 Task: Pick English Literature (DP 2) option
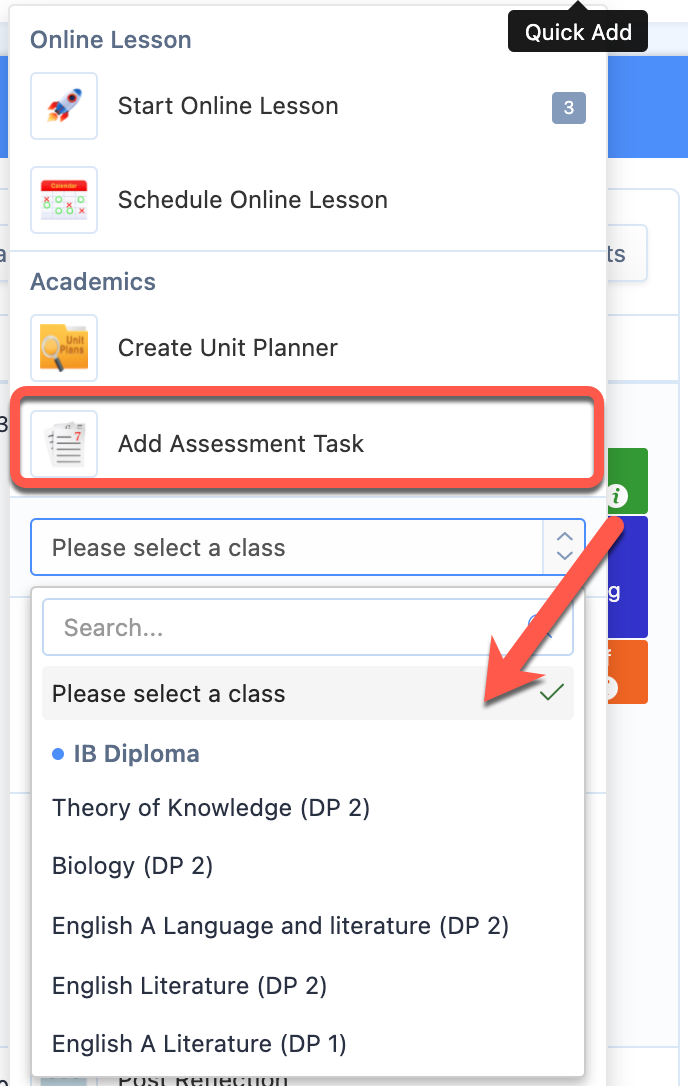tap(189, 986)
